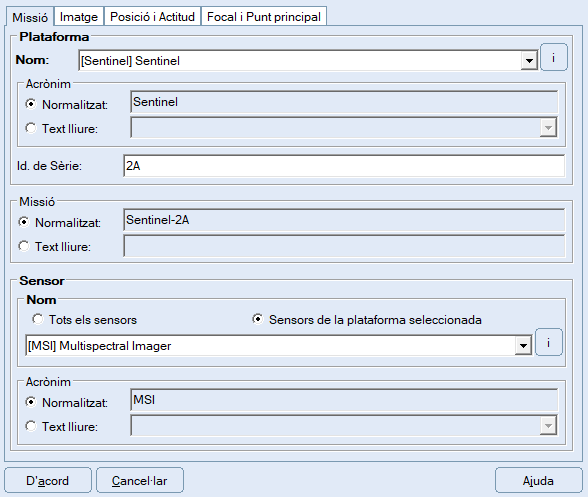This screenshot has height=497, width=588.
Task: Expand the sensor name dropdown arrow
Action: click(523, 345)
